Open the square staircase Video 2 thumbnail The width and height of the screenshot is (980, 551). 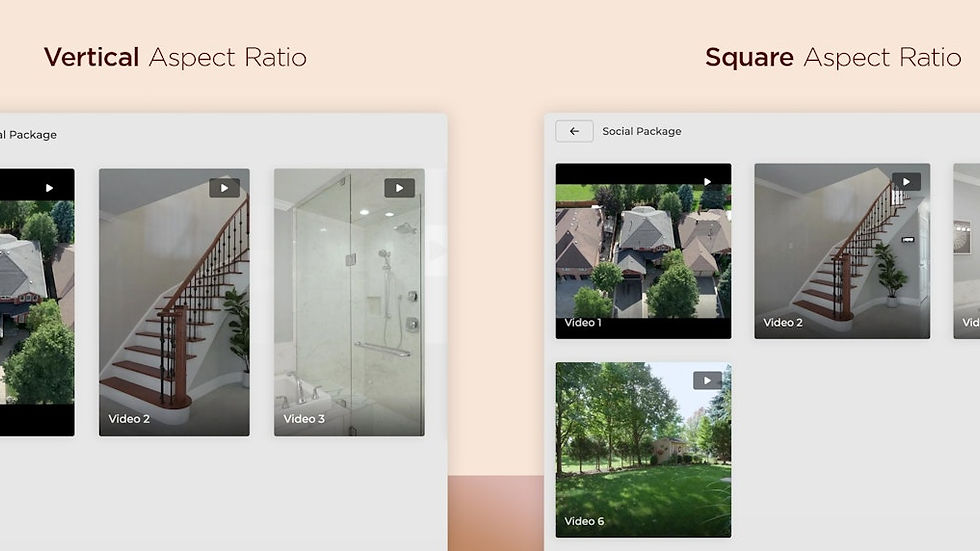tap(842, 251)
